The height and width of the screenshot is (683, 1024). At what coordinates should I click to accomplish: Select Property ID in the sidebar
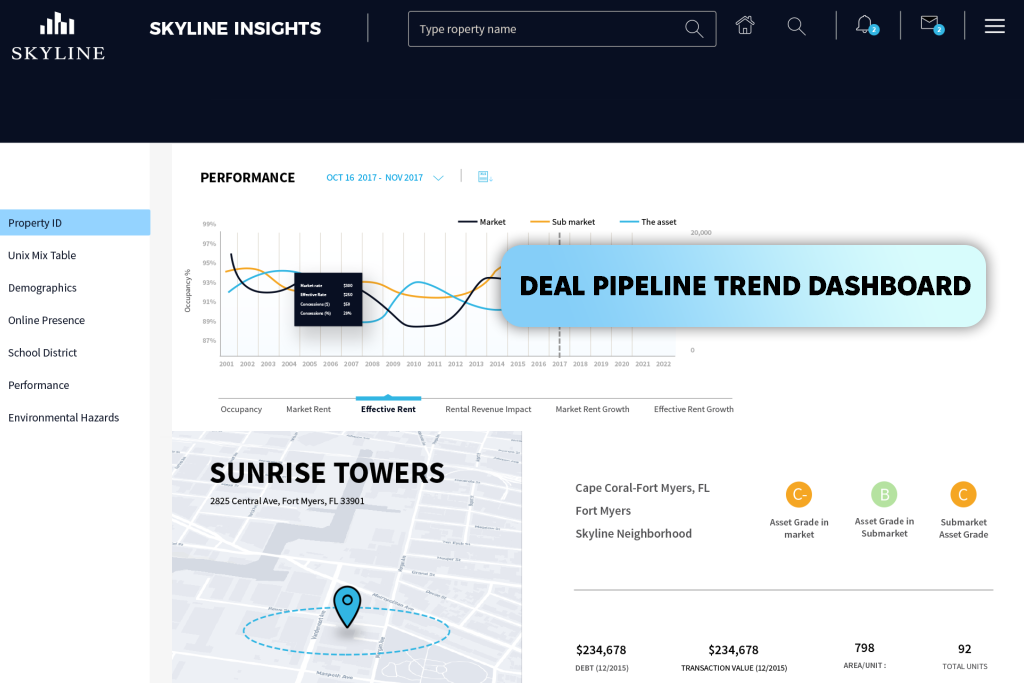click(75, 223)
